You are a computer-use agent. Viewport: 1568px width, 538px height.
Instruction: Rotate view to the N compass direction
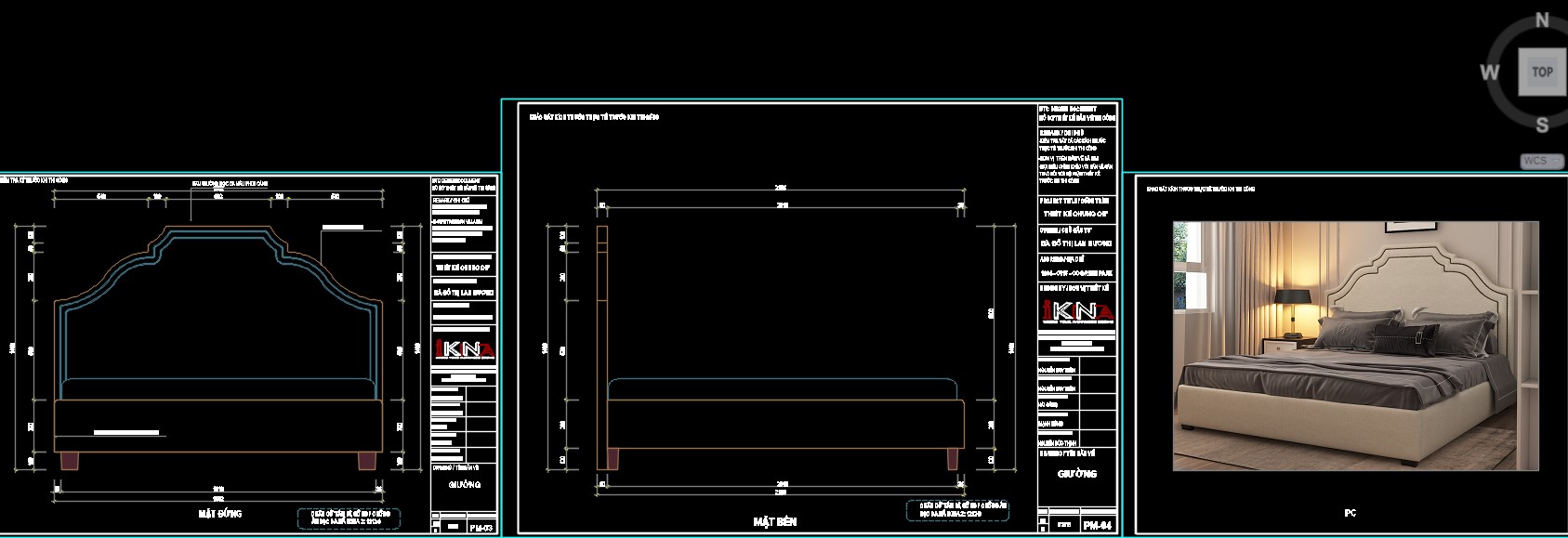(1542, 20)
